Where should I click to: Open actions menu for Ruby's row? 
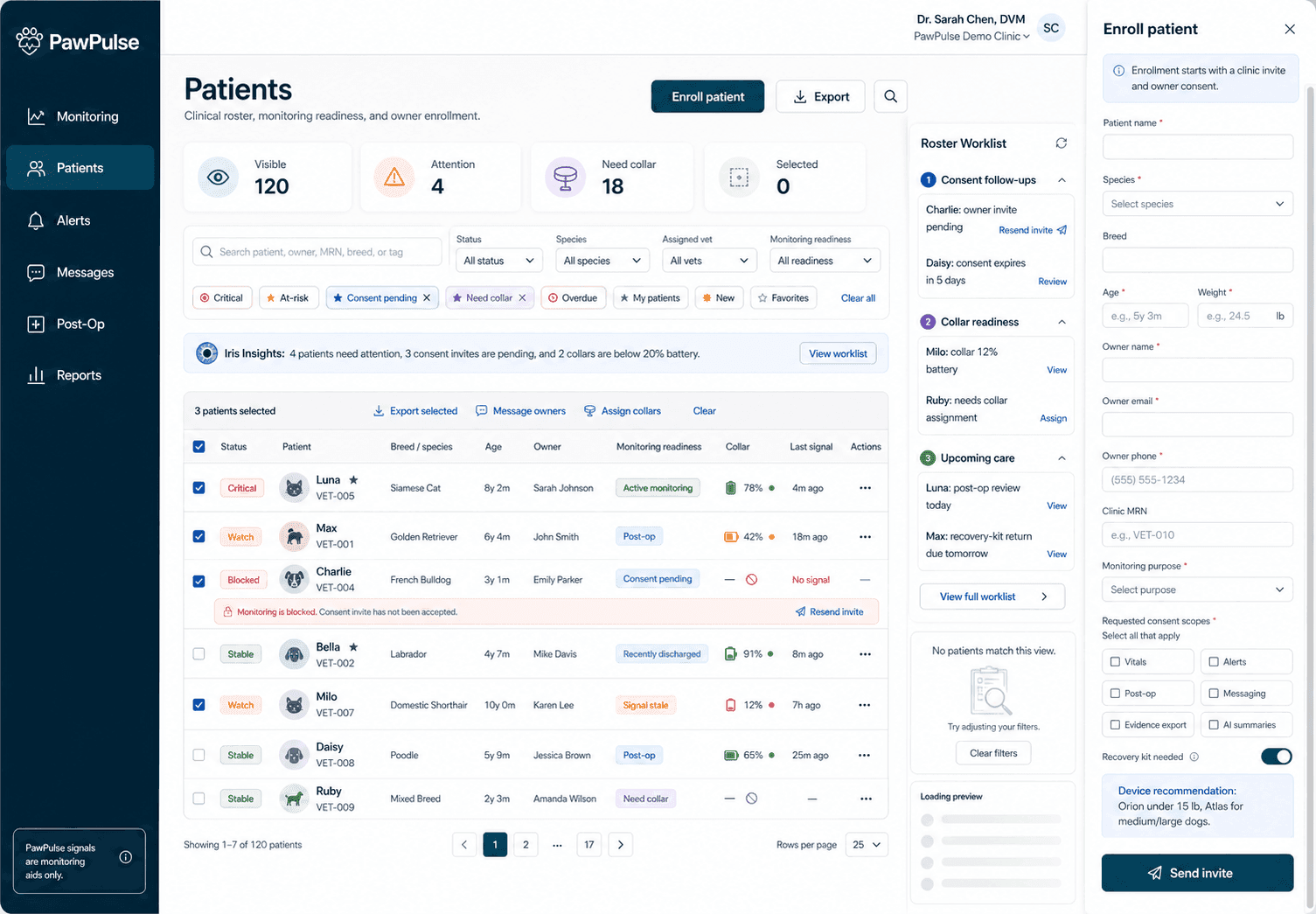865,799
